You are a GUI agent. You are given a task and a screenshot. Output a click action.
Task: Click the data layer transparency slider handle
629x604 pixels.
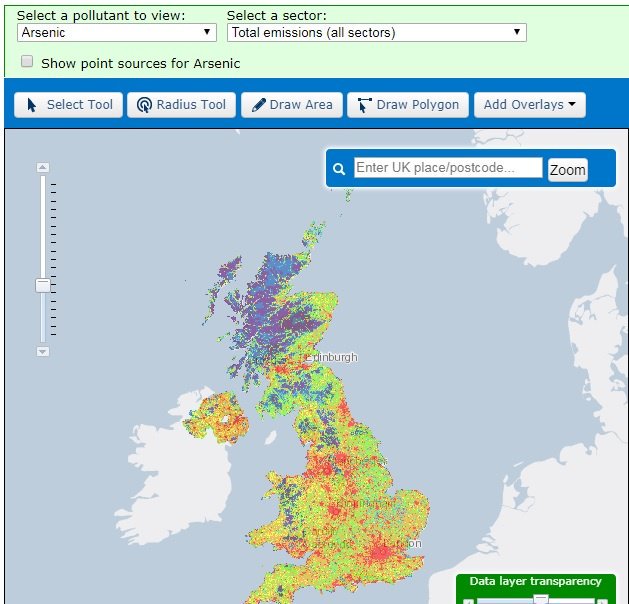541,599
